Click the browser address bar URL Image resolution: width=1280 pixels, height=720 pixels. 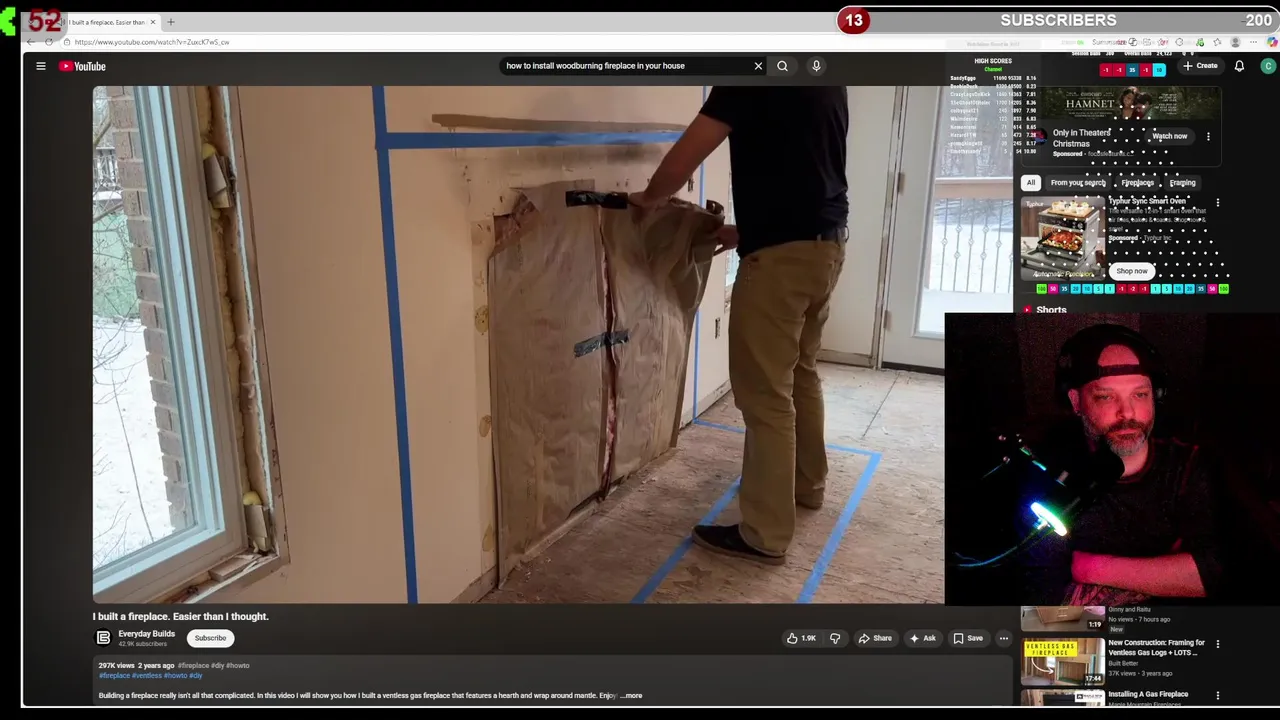151,42
